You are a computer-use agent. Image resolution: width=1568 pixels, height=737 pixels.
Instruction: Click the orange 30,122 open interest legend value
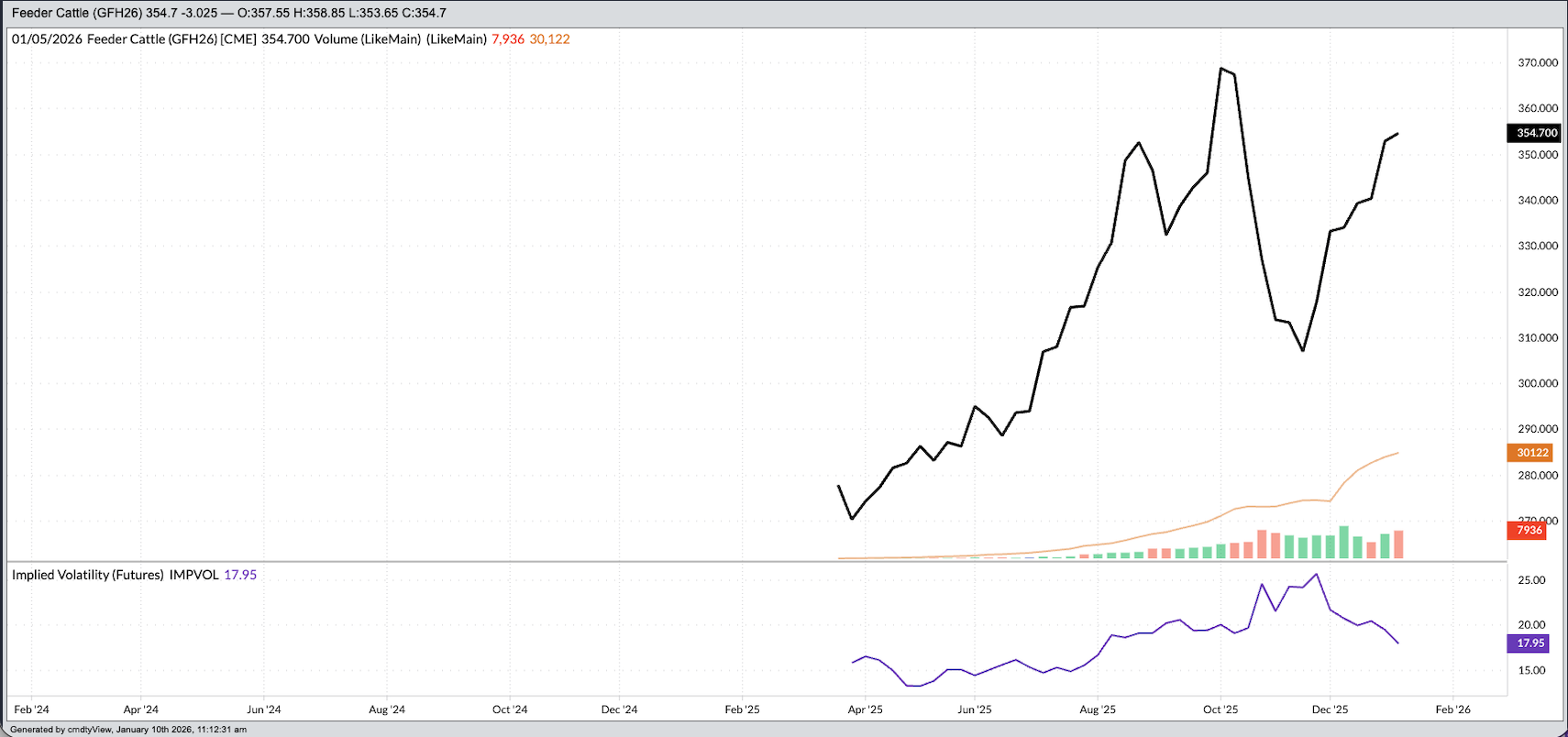coord(550,39)
